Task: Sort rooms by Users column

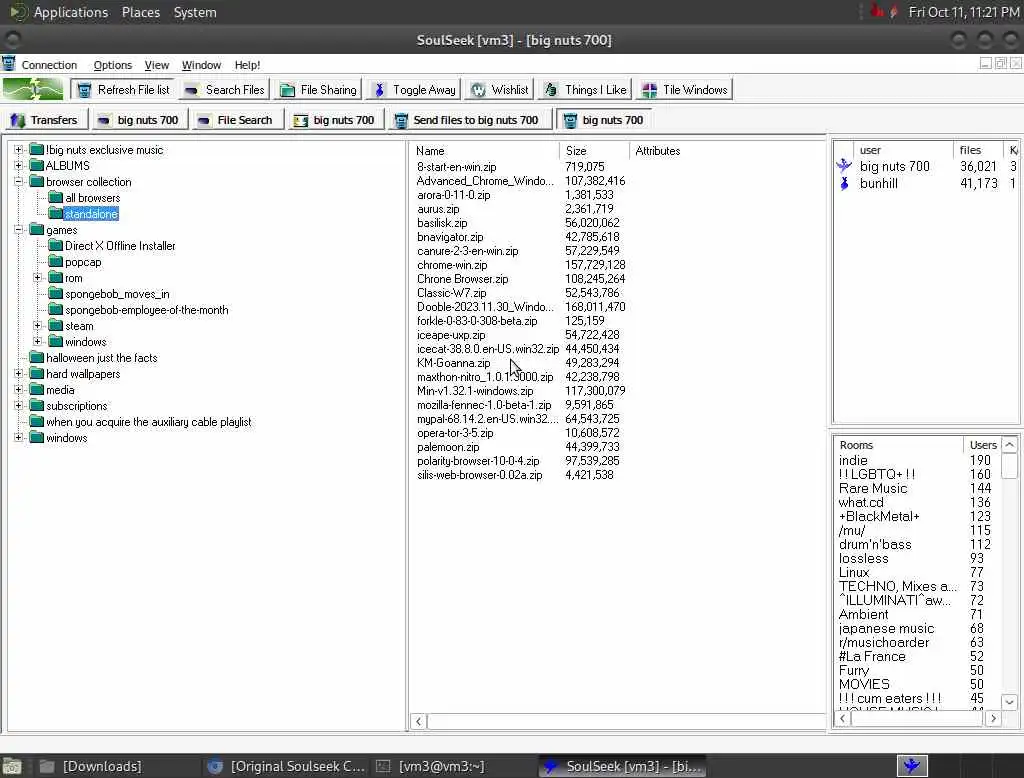Action: tap(982, 445)
